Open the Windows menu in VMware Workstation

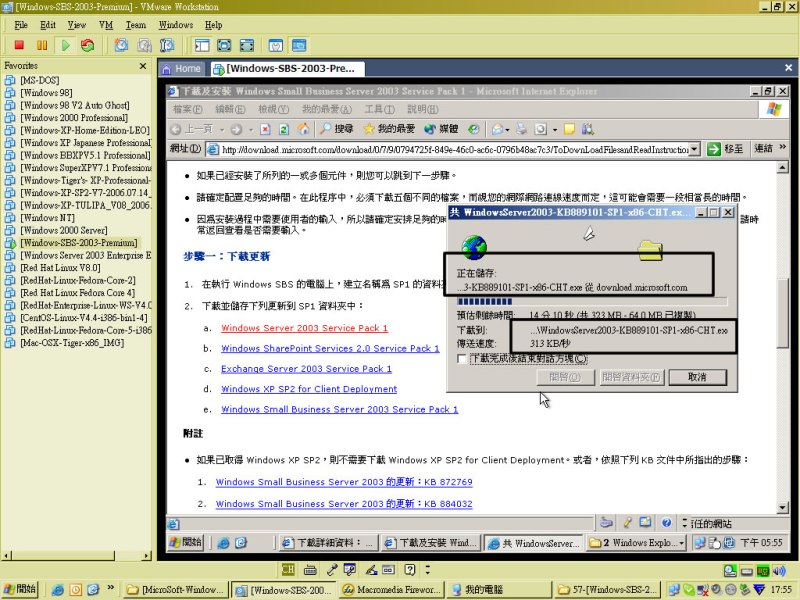pyautogui.click(x=176, y=25)
